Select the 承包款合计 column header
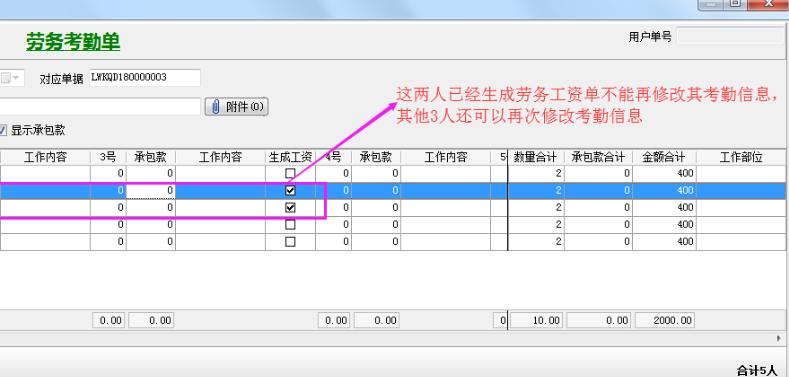Image resolution: width=789 pixels, height=377 pixels. (598, 158)
